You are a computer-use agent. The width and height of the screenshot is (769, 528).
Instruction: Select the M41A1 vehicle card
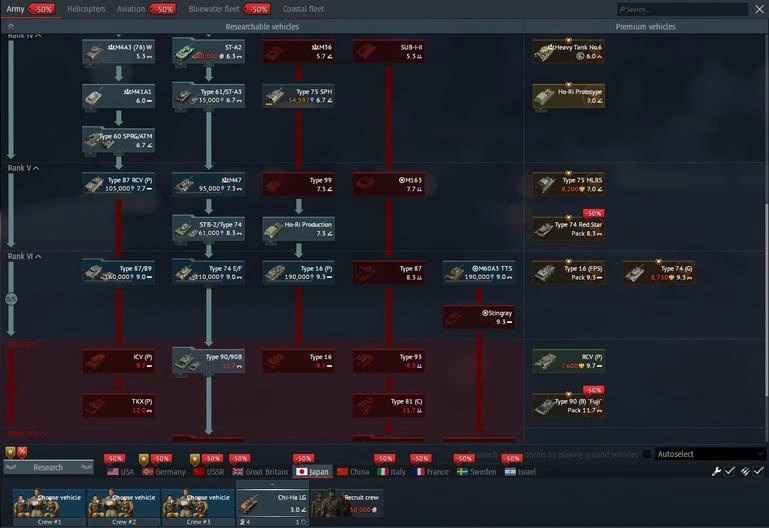119,96
